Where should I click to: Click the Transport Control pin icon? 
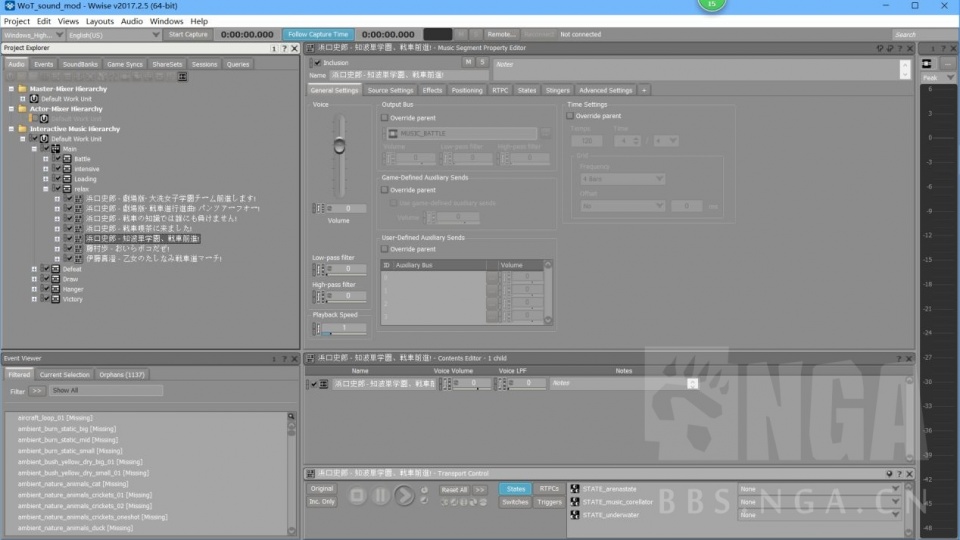click(x=889, y=474)
